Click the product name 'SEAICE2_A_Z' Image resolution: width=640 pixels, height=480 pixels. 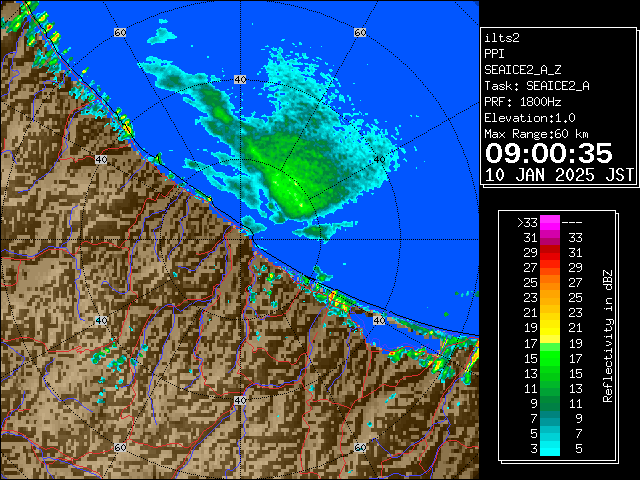pyautogui.click(x=523, y=70)
